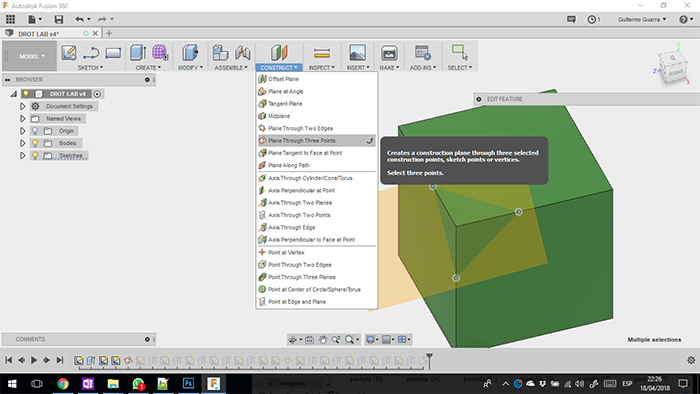Click the Add-Ins scripts icon
700x394 pixels.
pyautogui.click(x=422, y=53)
